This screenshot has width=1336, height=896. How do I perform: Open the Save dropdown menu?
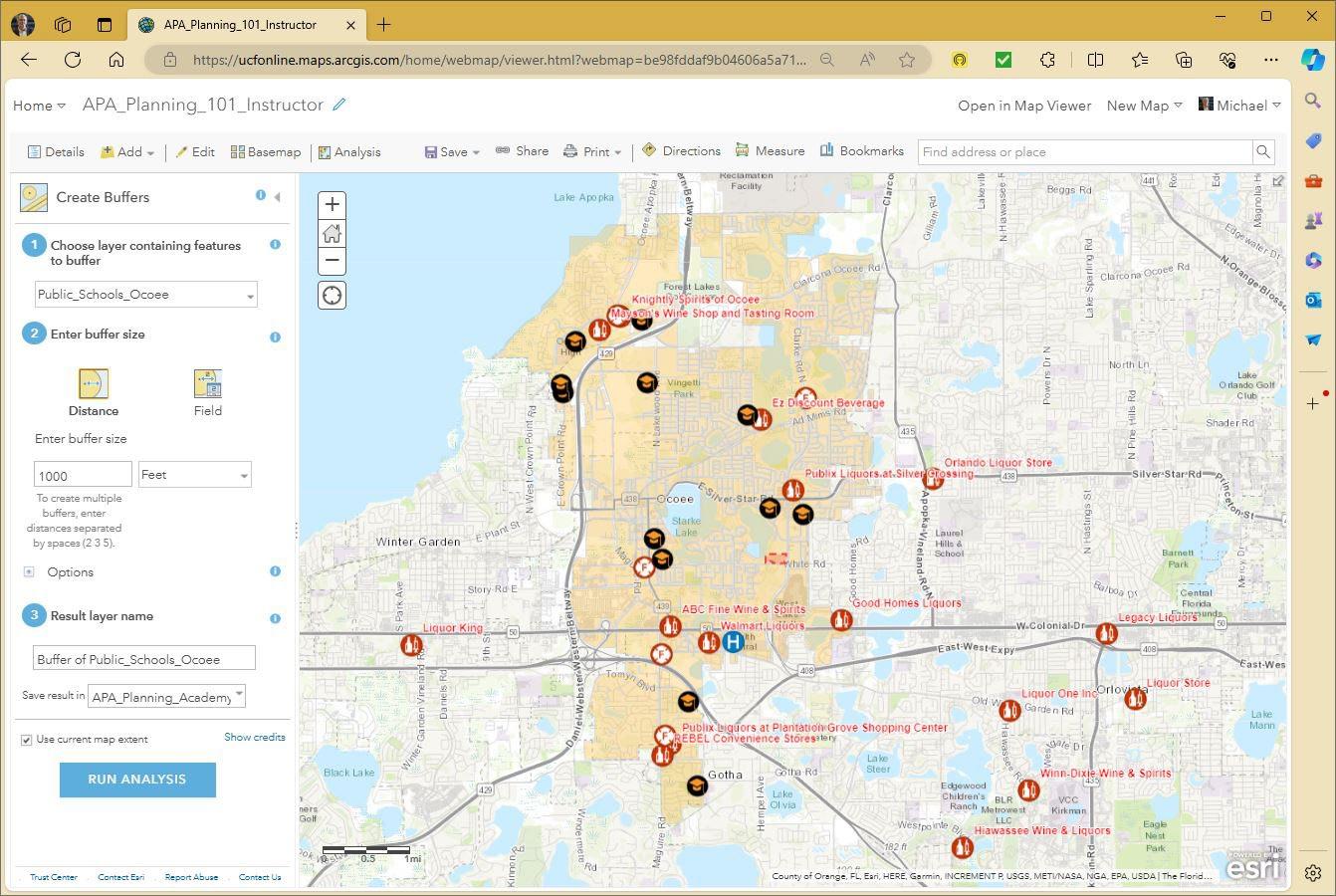coord(452,152)
